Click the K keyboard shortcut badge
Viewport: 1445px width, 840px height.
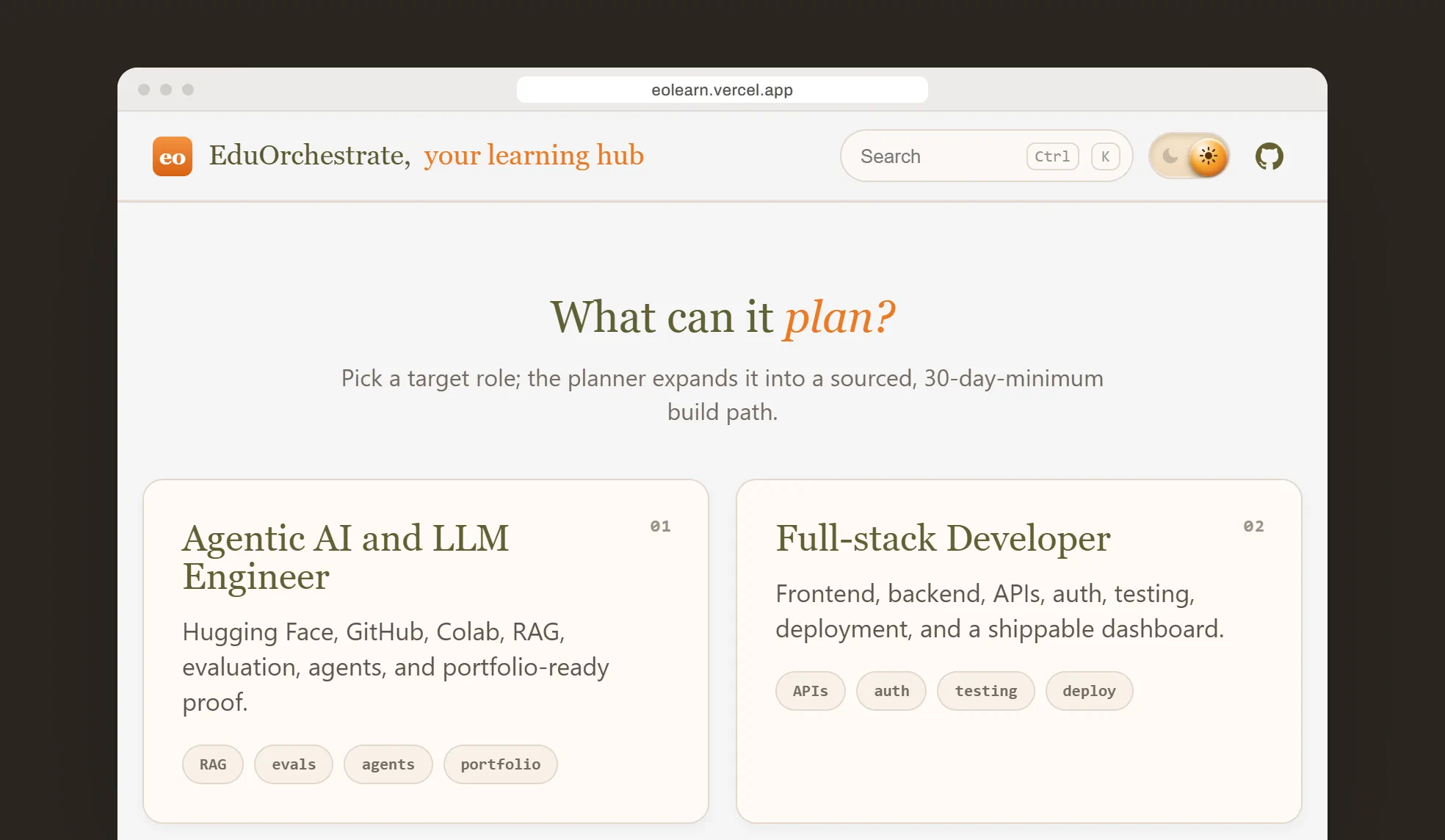pyautogui.click(x=1105, y=156)
